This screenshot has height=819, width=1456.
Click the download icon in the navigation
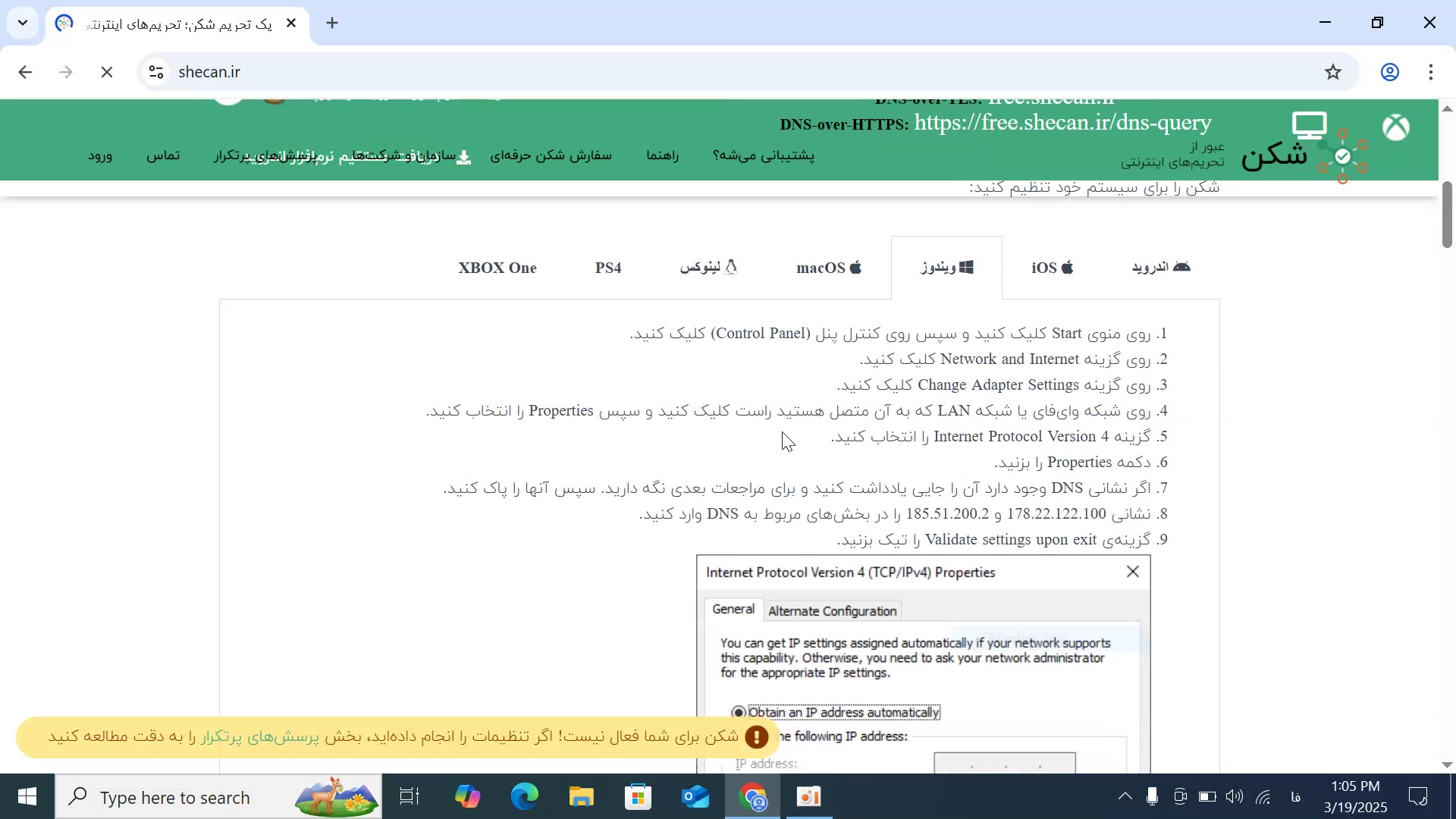(x=463, y=157)
